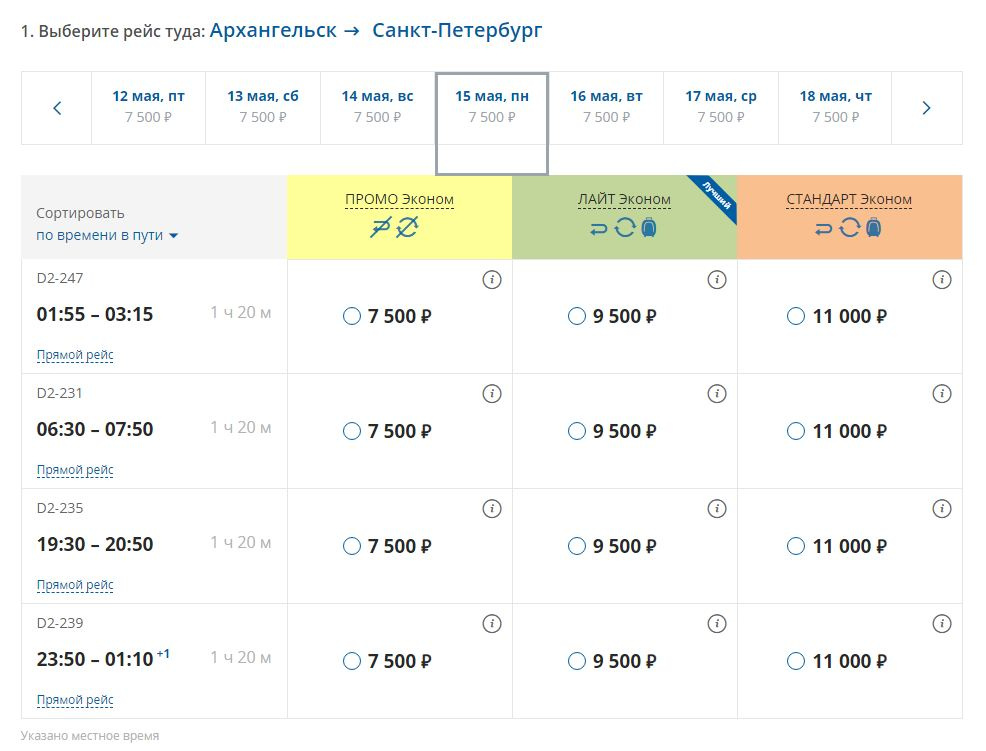Viewport: 986px width, 751px height.
Task: Open info for D2-235 STANDARD fare
Action: (941, 509)
